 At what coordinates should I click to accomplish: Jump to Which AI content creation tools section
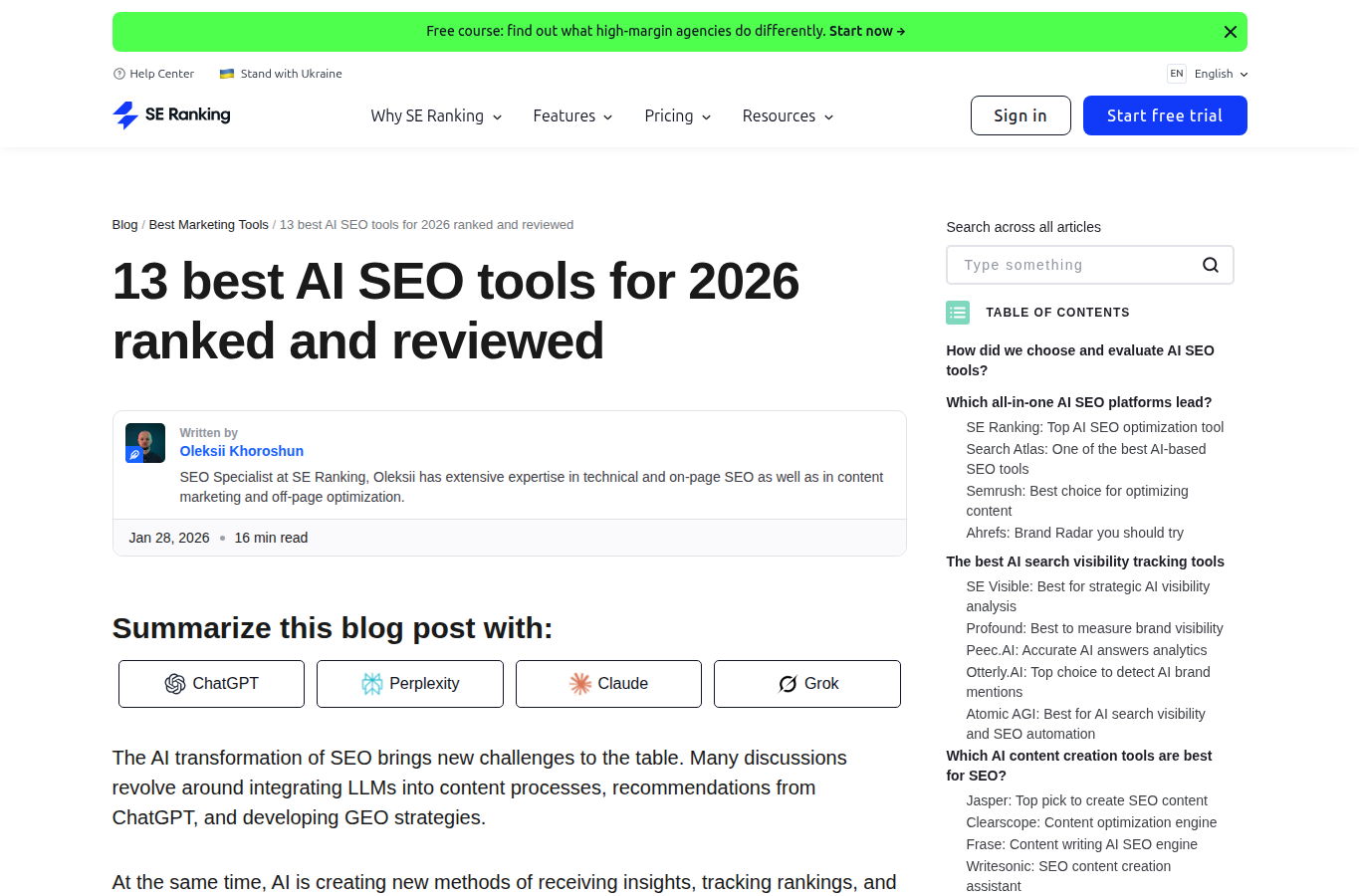pos(1079,766)
